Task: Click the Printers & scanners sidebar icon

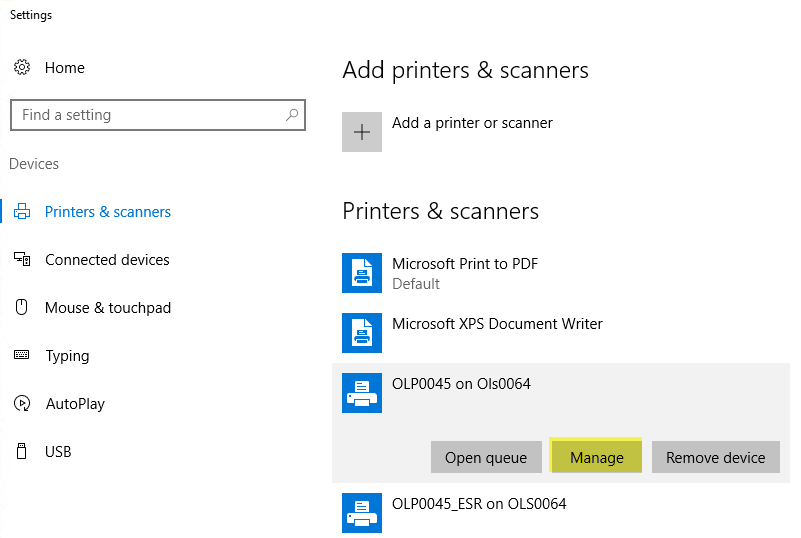Action: point(22,212)
